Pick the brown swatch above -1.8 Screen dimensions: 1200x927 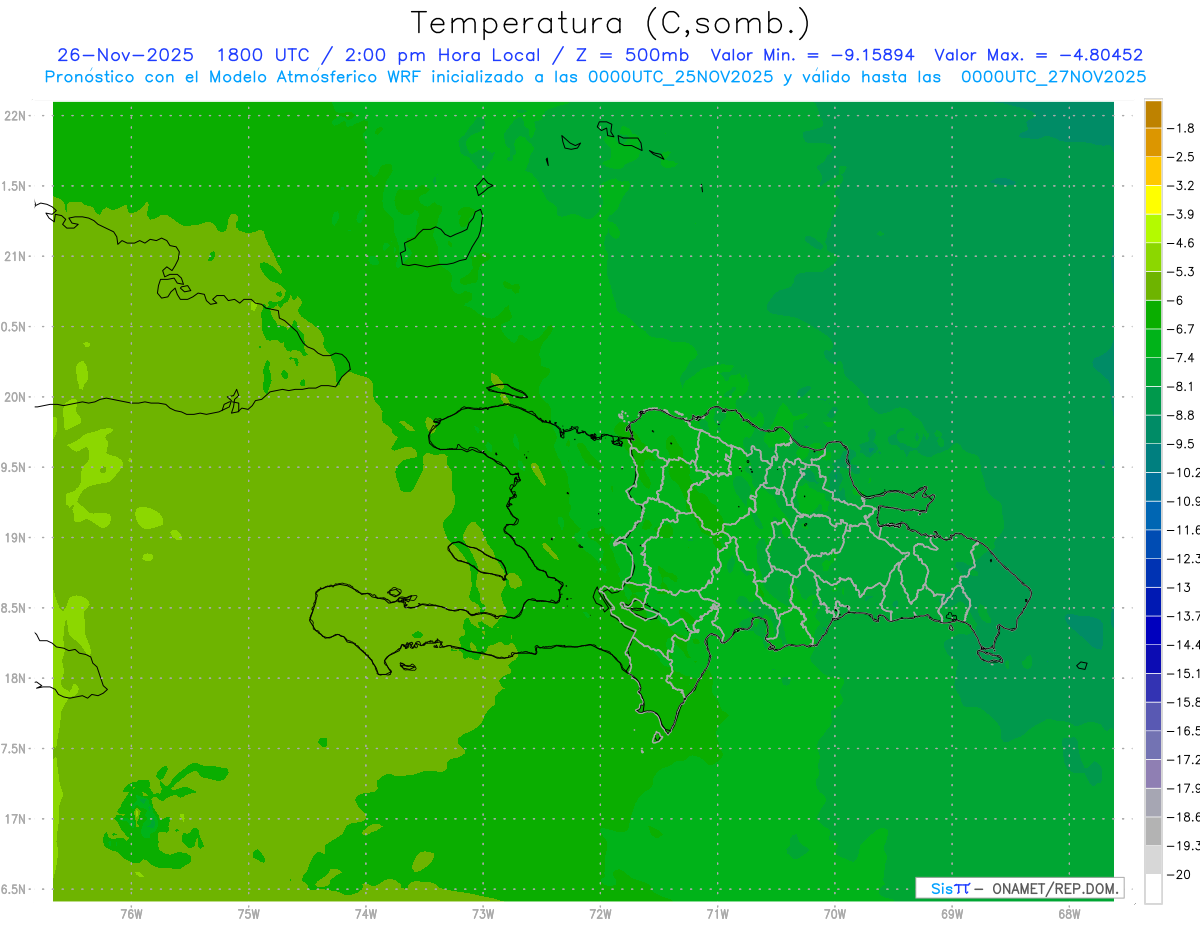click(1153, 113)
